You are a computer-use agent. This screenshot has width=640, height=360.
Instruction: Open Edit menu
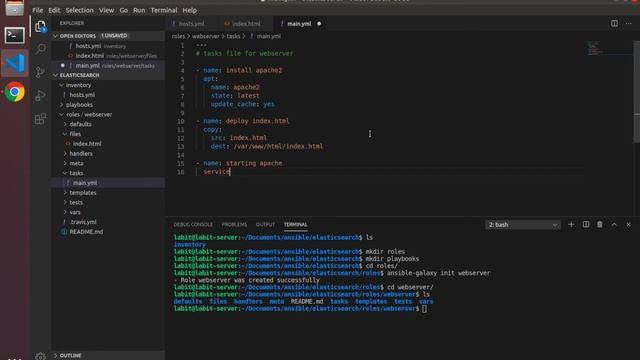[54, 10]
